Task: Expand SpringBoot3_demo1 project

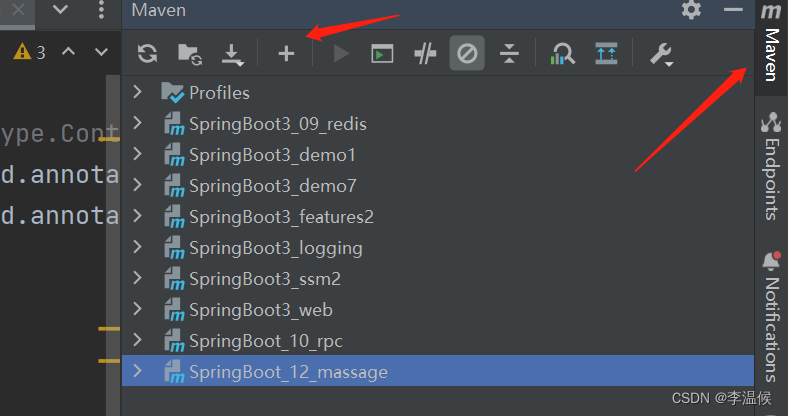Action: tap(137, 154)
